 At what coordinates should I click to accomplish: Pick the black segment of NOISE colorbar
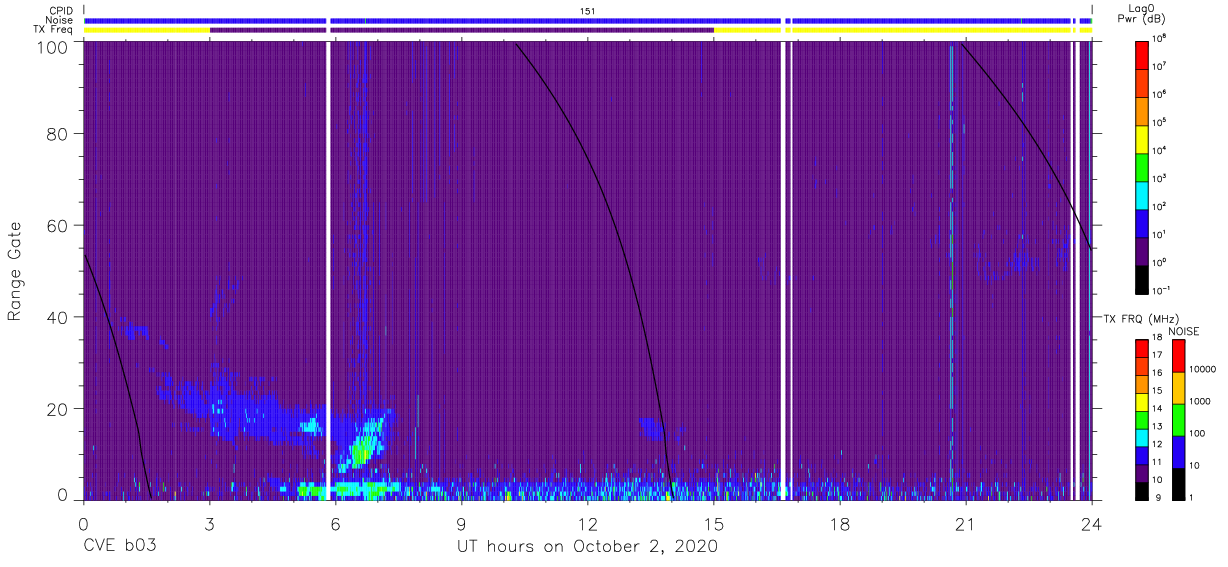tap(1178, 482)
